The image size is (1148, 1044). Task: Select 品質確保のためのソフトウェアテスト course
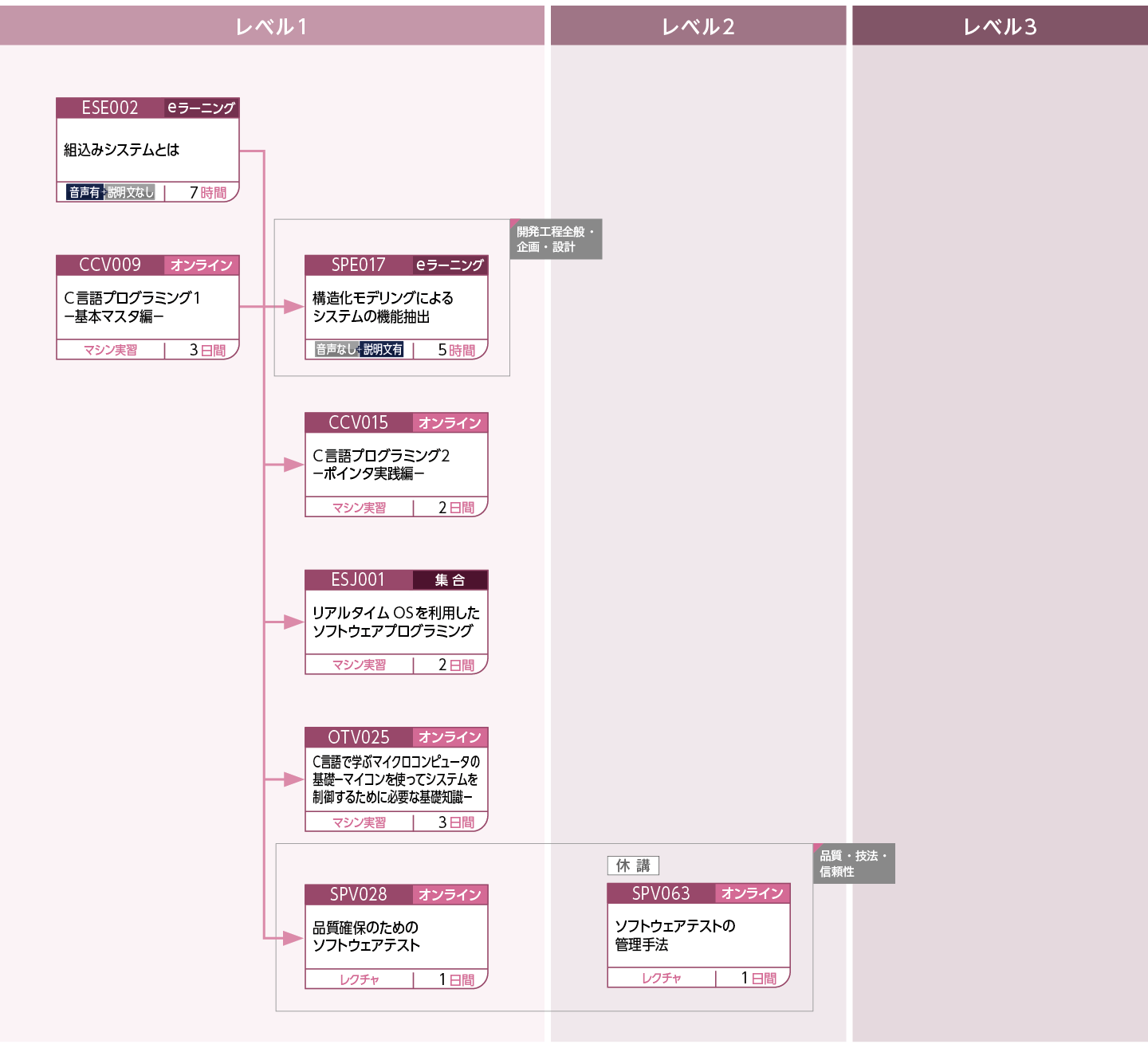[x=366, y=936]
